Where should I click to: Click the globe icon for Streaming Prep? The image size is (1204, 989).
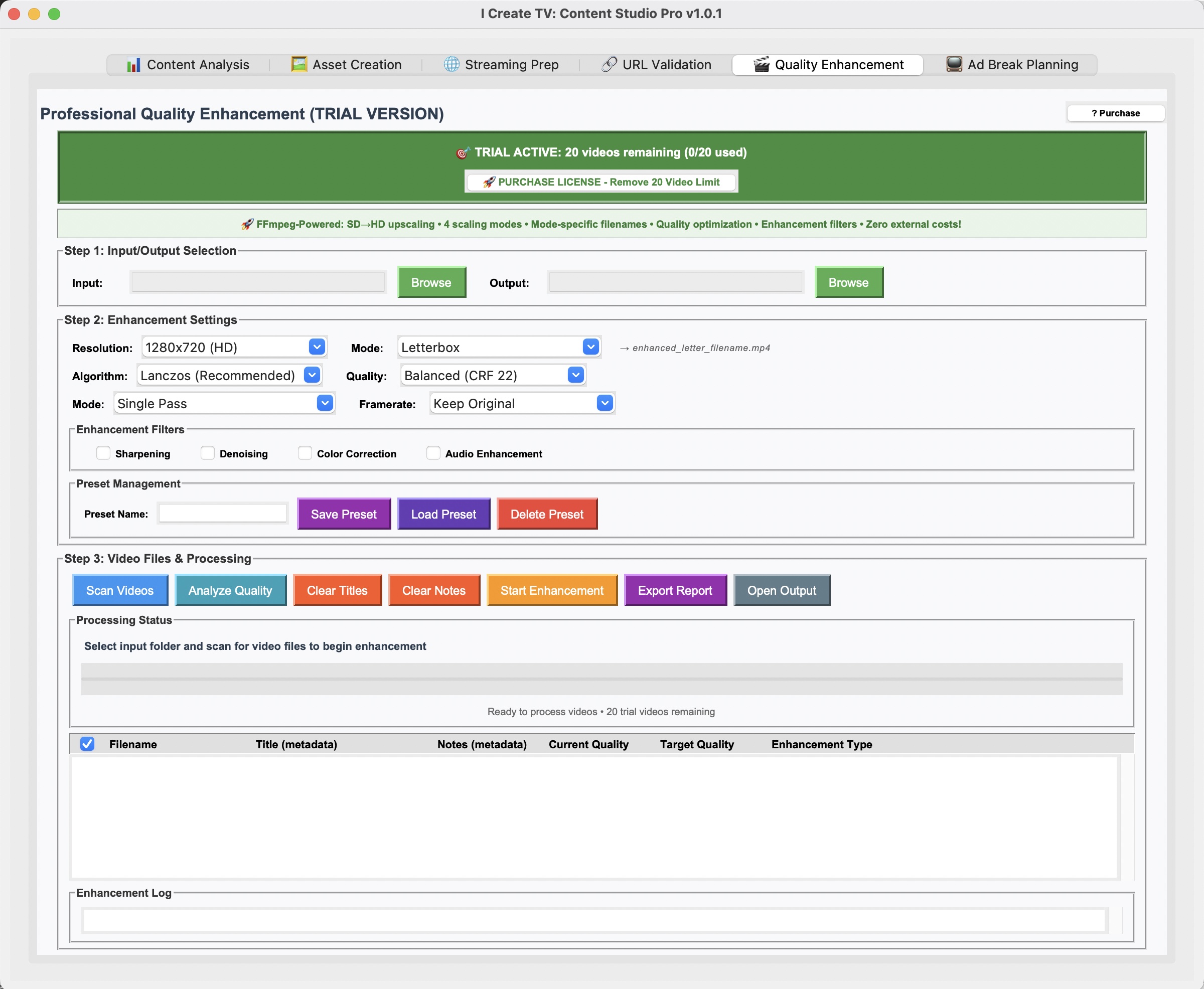coord(452,64)
